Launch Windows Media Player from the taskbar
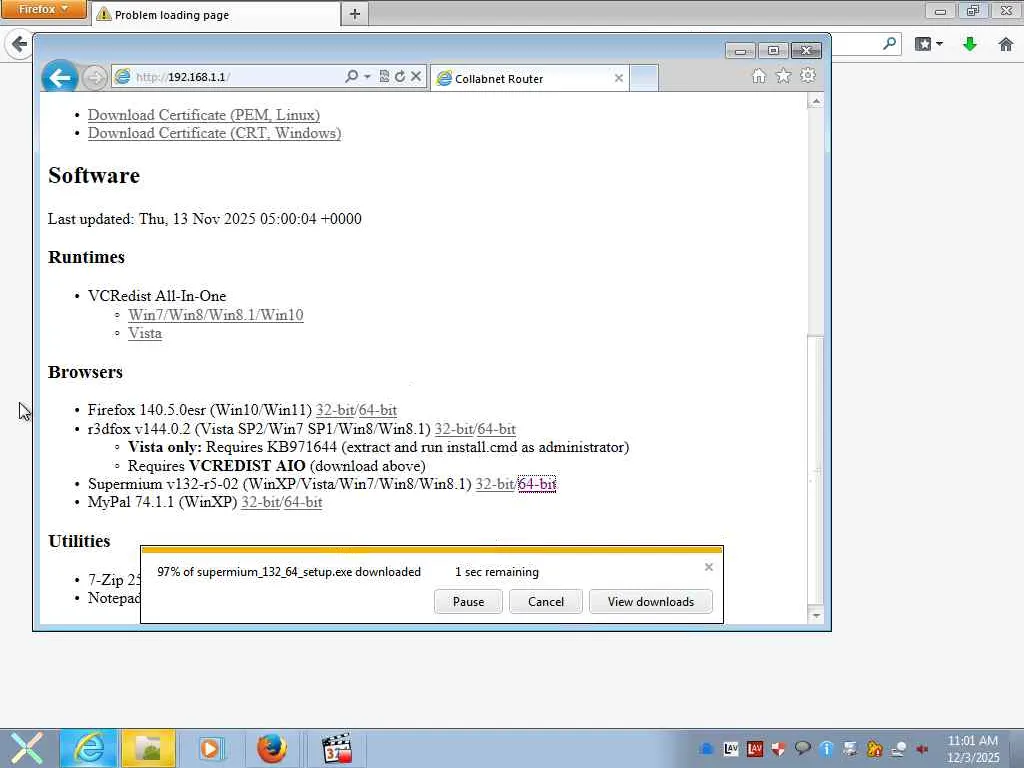Image resolution: width=1024 pixels, height=768 pixels. coord(210,748)
